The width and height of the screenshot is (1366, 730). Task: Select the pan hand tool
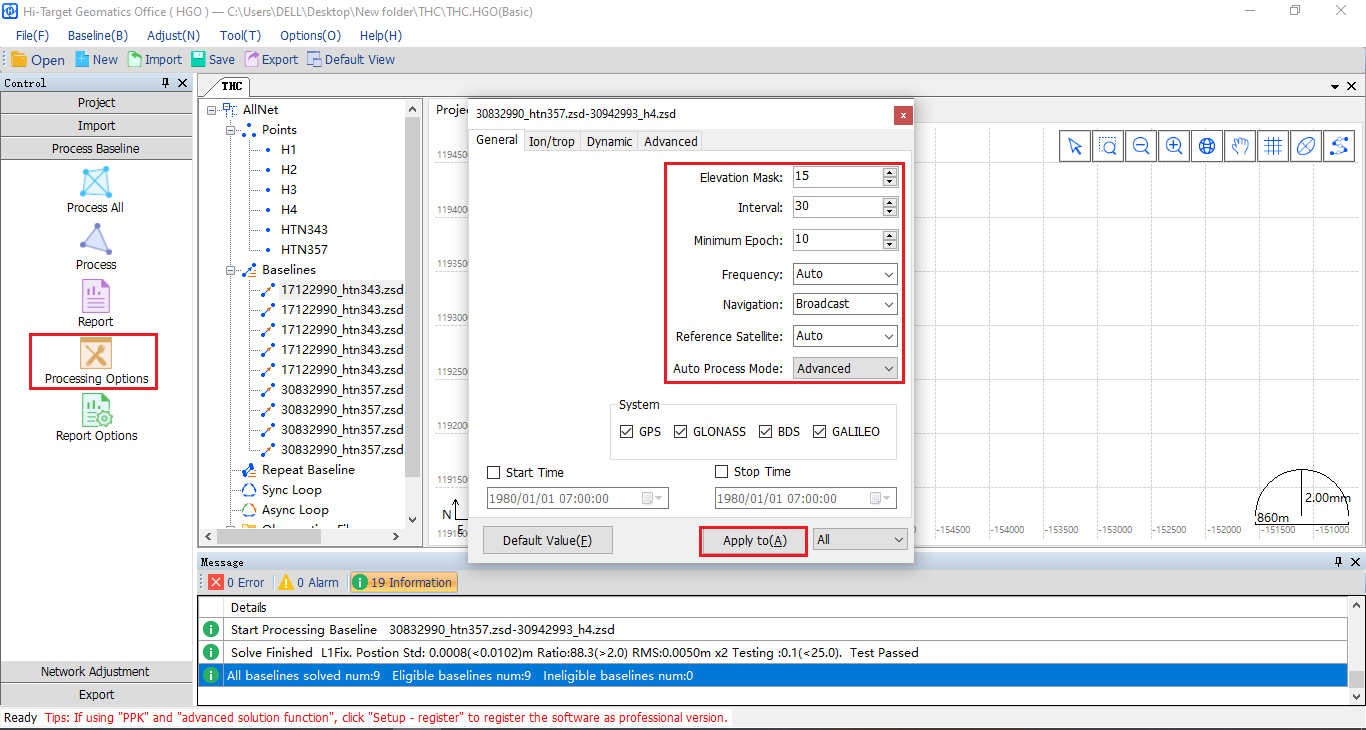1240,146
